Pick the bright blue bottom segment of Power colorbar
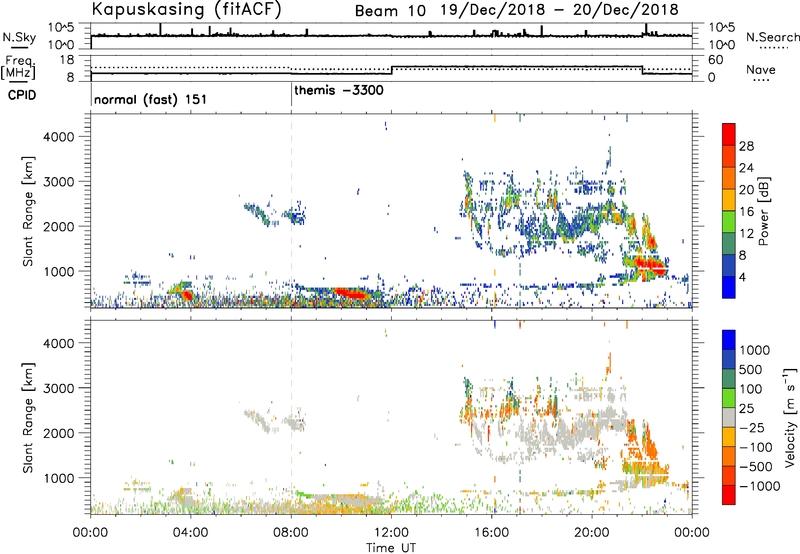Screen dimensions: 800x554 click(x=729, y=287)
